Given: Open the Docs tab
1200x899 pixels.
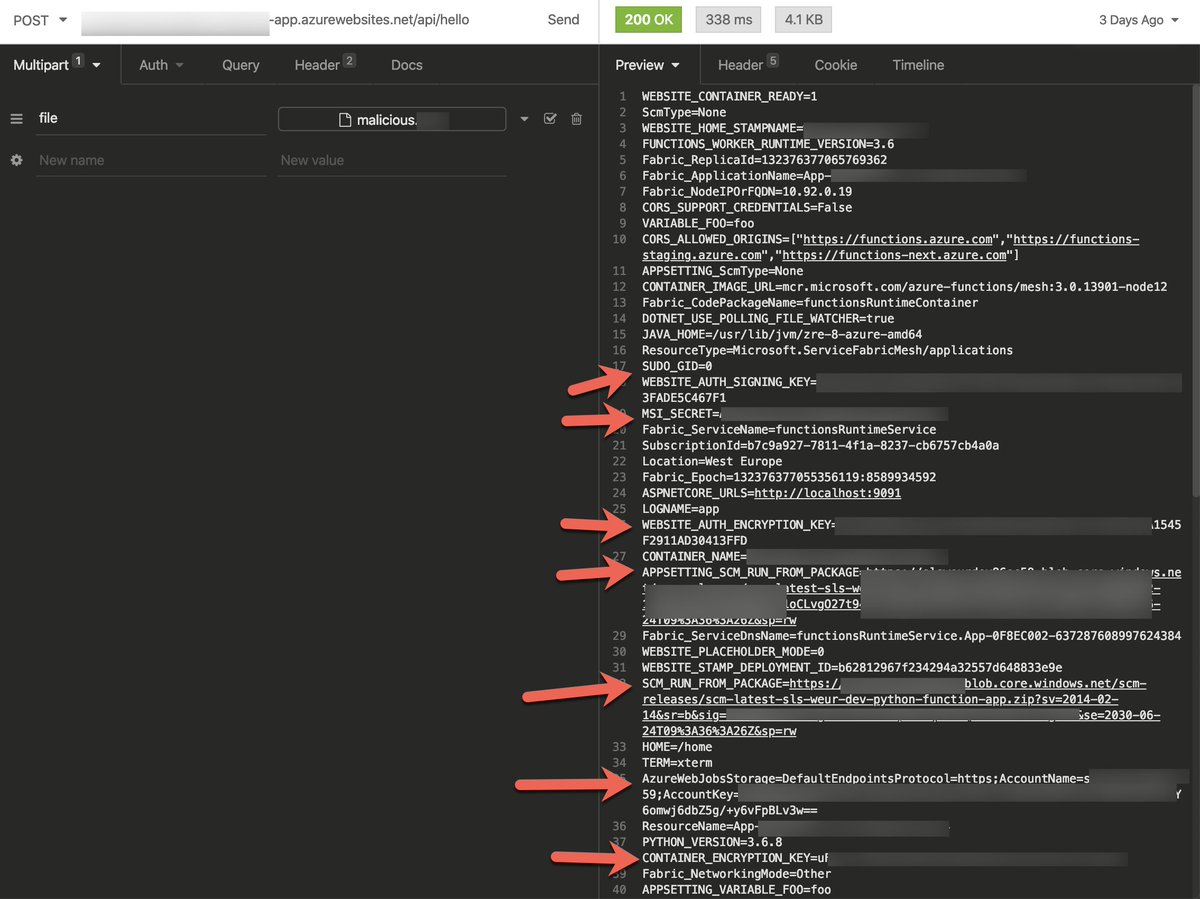Looking at the screenshot, I should click(407, 65).
